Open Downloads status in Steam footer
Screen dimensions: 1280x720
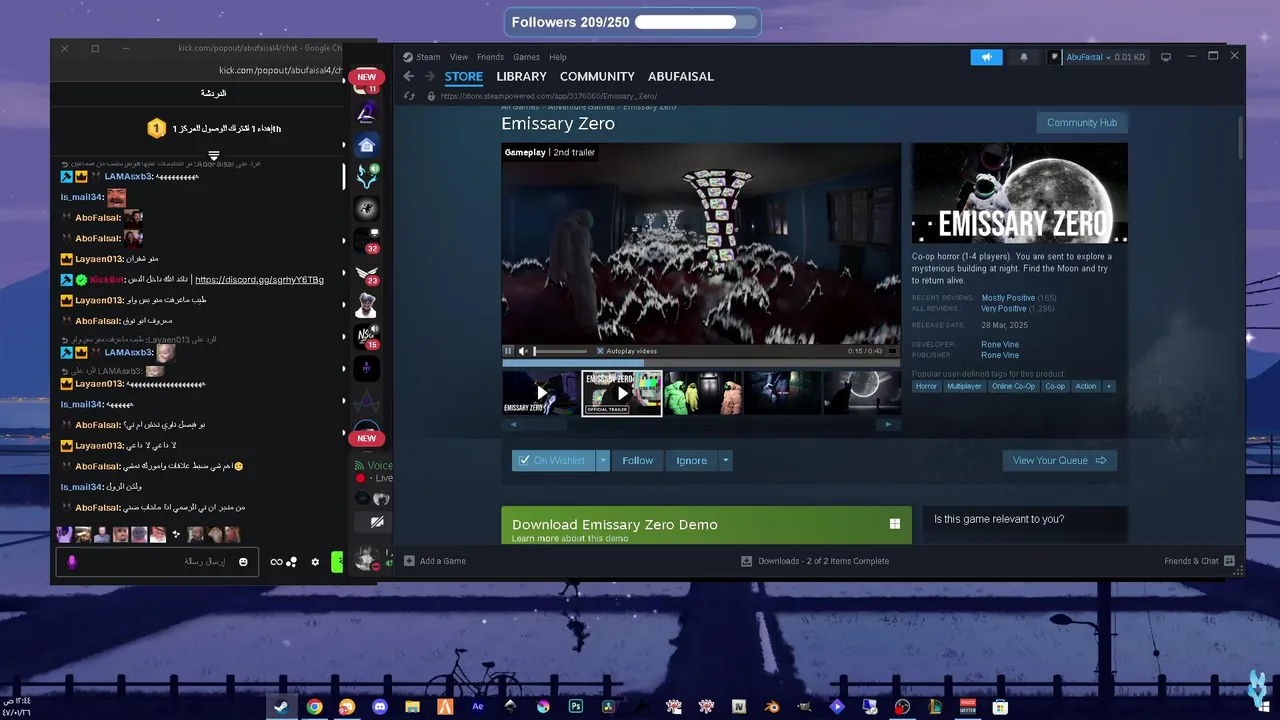815,561
